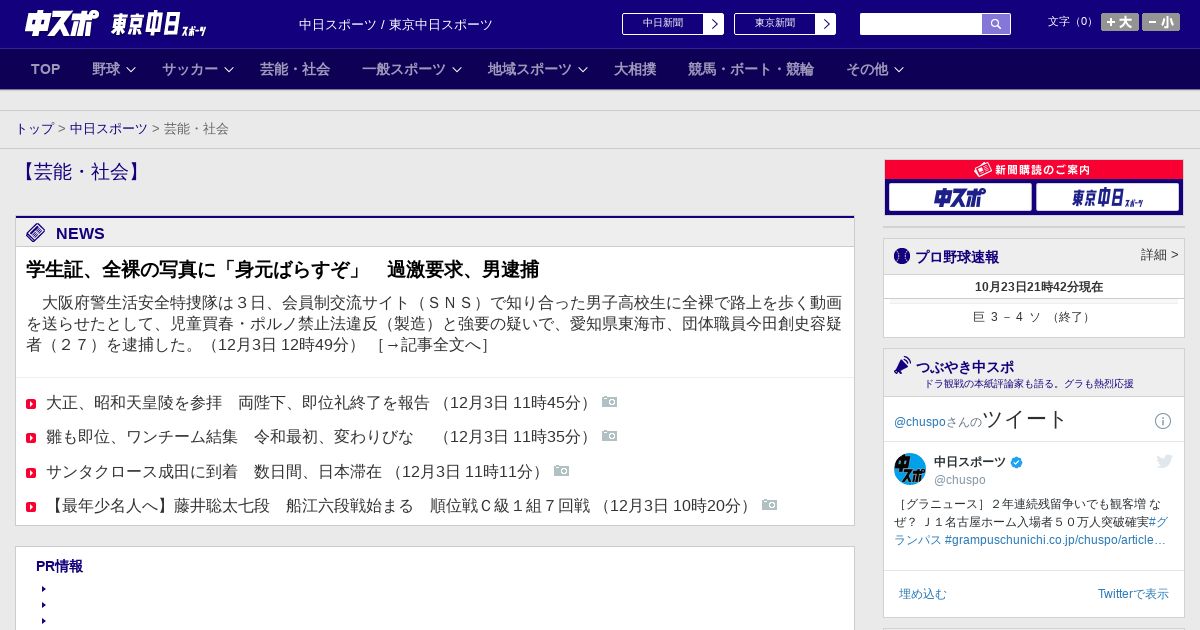
Task: Expand the 野球 menu
Action: pyautogui.click(x=114, y=69)
